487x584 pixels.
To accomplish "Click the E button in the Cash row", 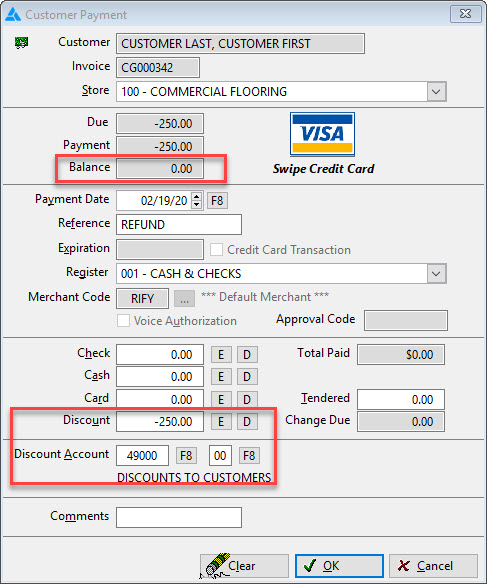I will pyautogui.click(x=221, y=377).
